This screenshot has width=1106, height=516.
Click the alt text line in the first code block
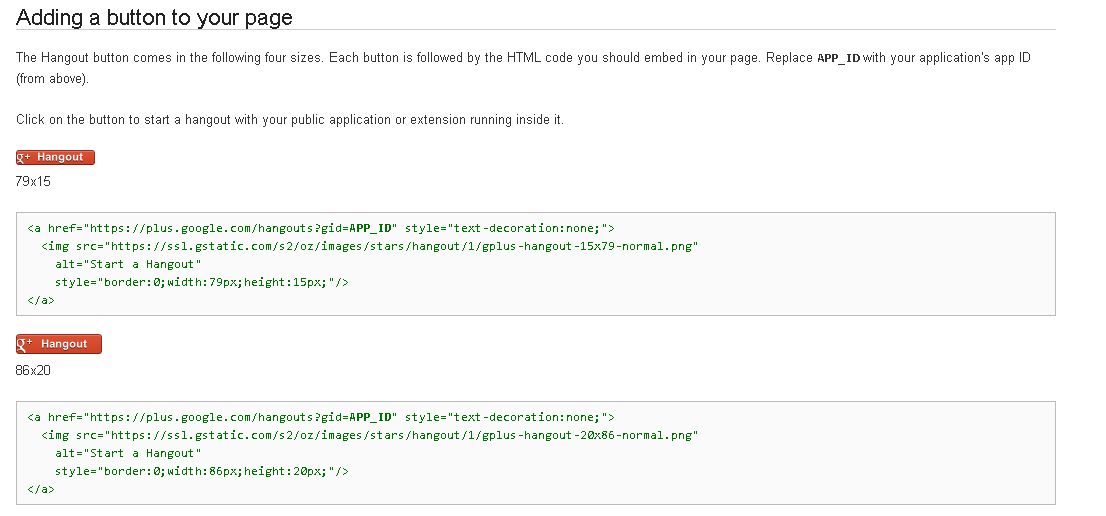click(129, 264)
